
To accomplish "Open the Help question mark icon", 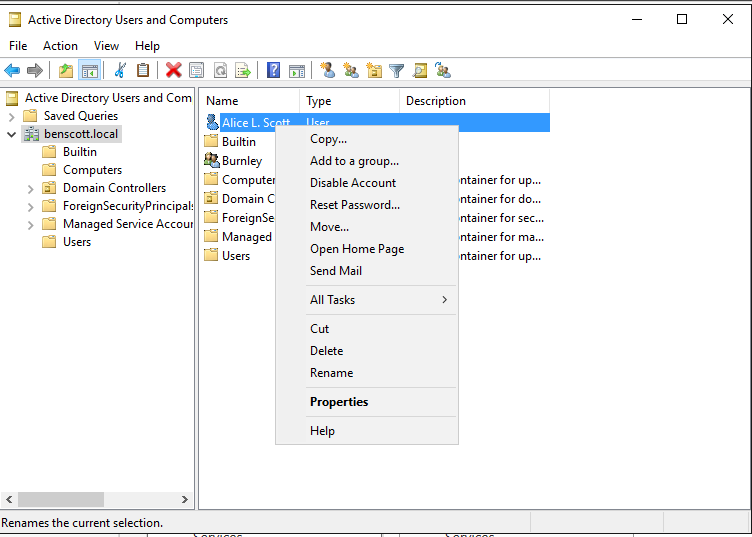I will (273, 70).
